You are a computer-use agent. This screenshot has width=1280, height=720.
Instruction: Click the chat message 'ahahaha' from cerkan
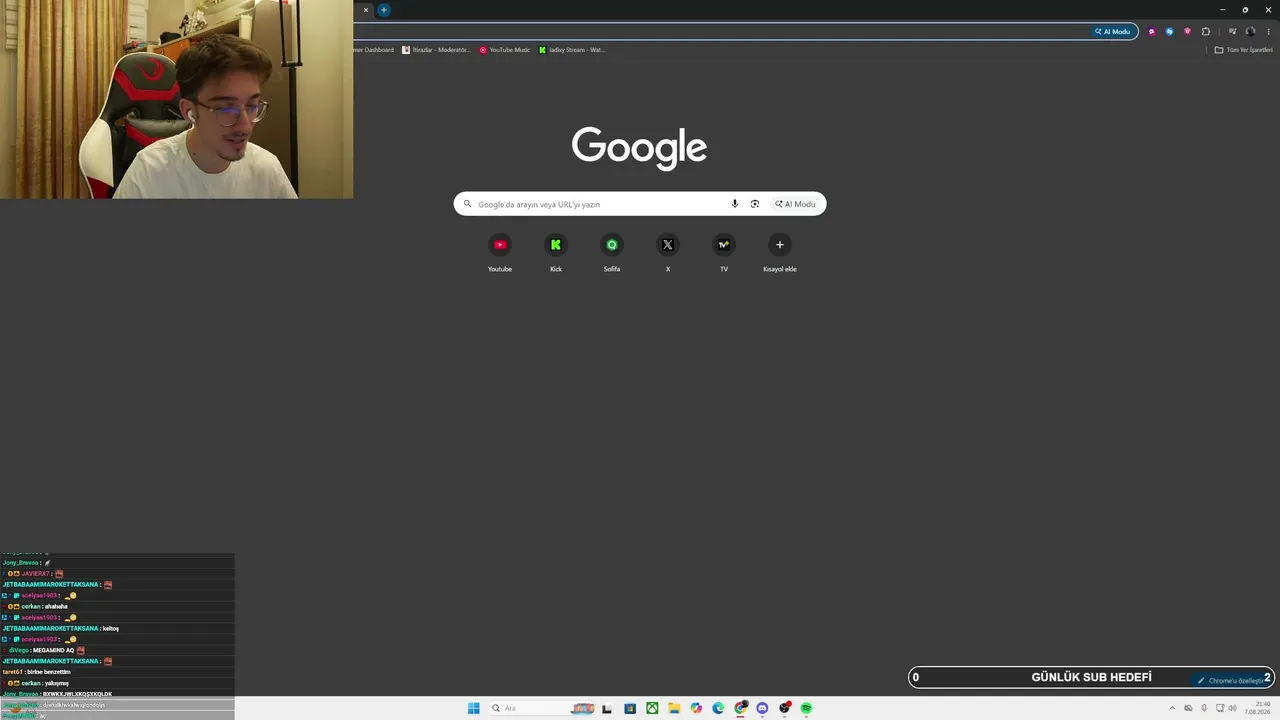(56, 606)
